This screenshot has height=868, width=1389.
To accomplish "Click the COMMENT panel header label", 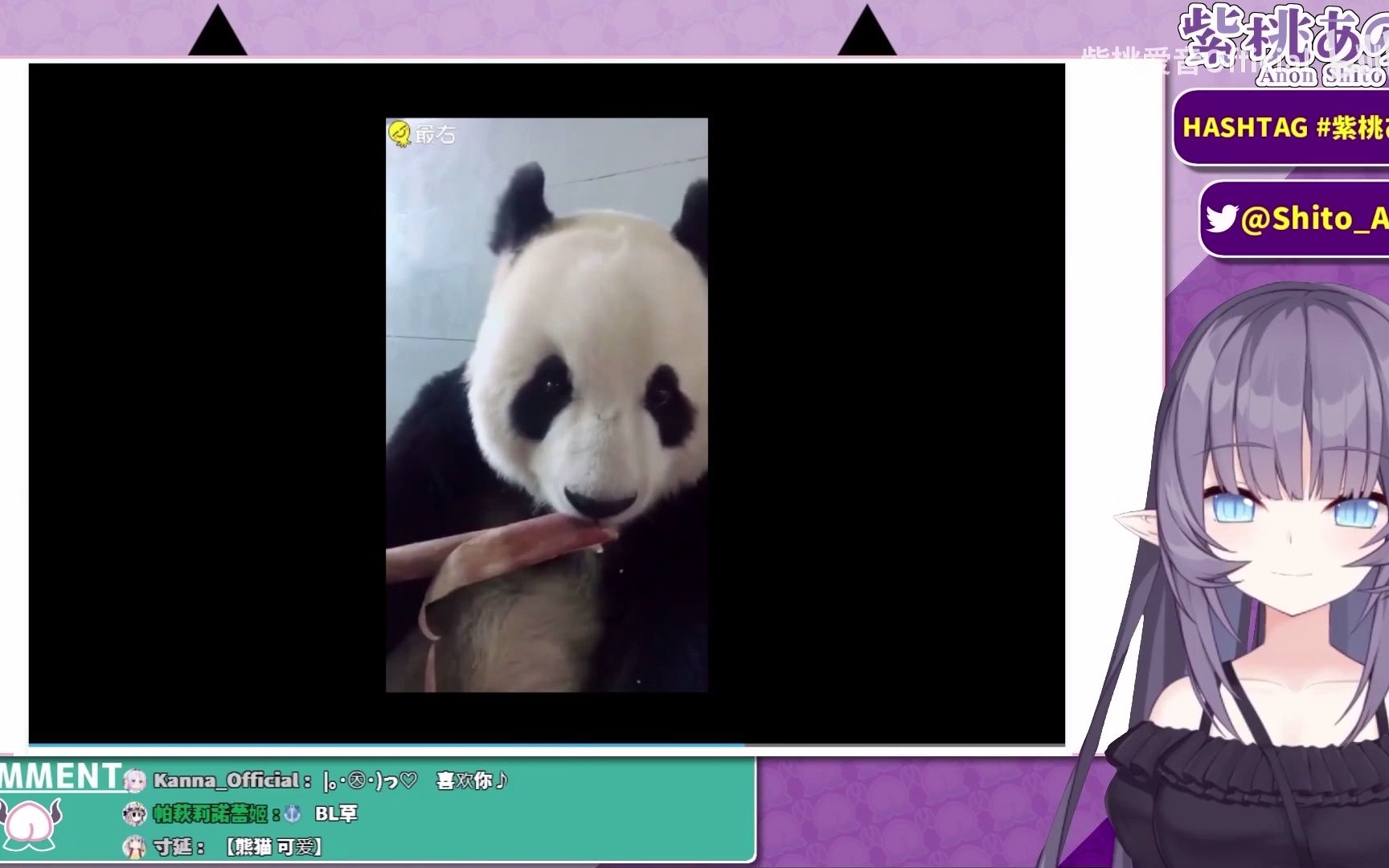I will (61, 776).
